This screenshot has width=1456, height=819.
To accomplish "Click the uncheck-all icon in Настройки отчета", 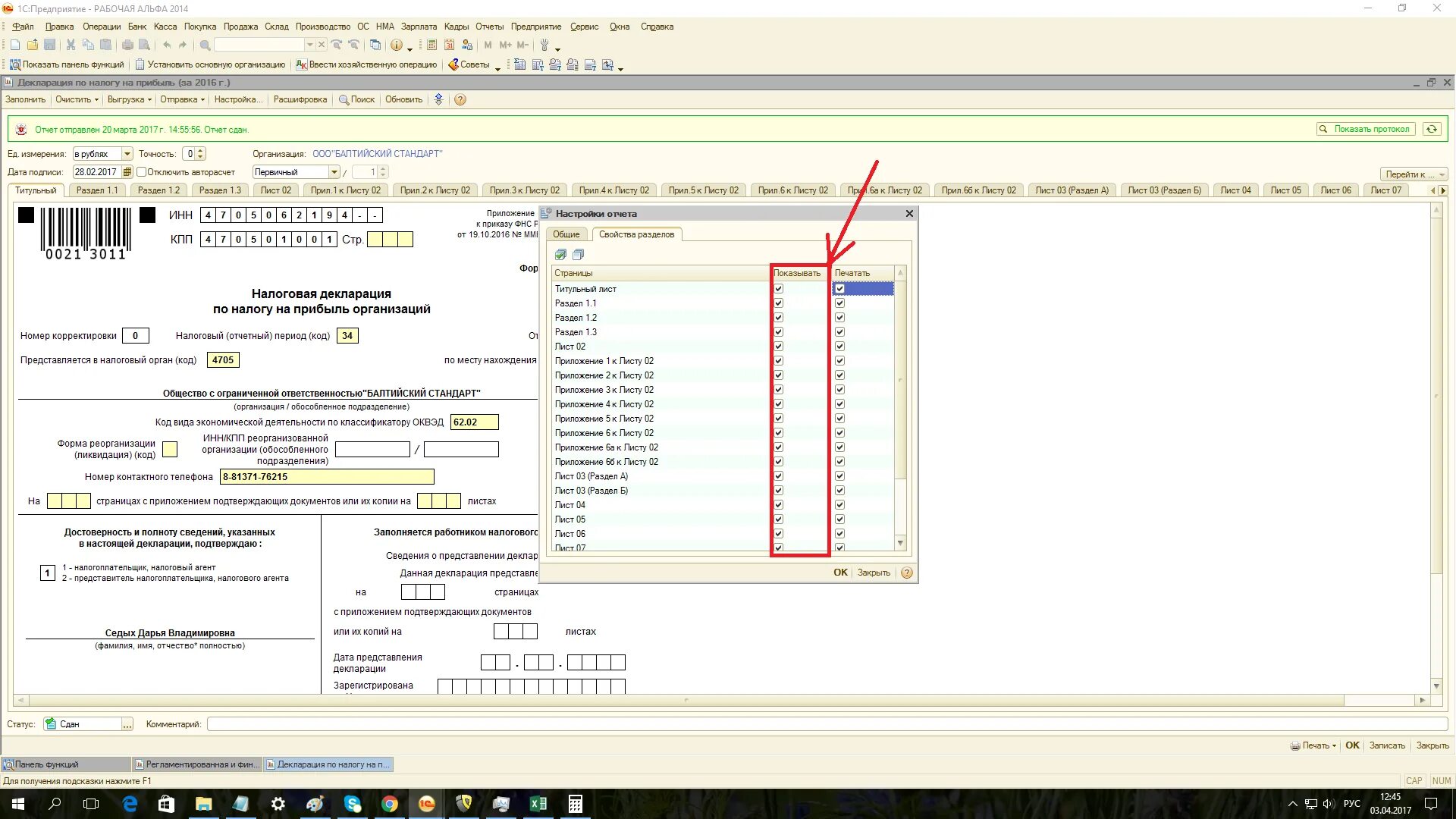I will [578, 255].
